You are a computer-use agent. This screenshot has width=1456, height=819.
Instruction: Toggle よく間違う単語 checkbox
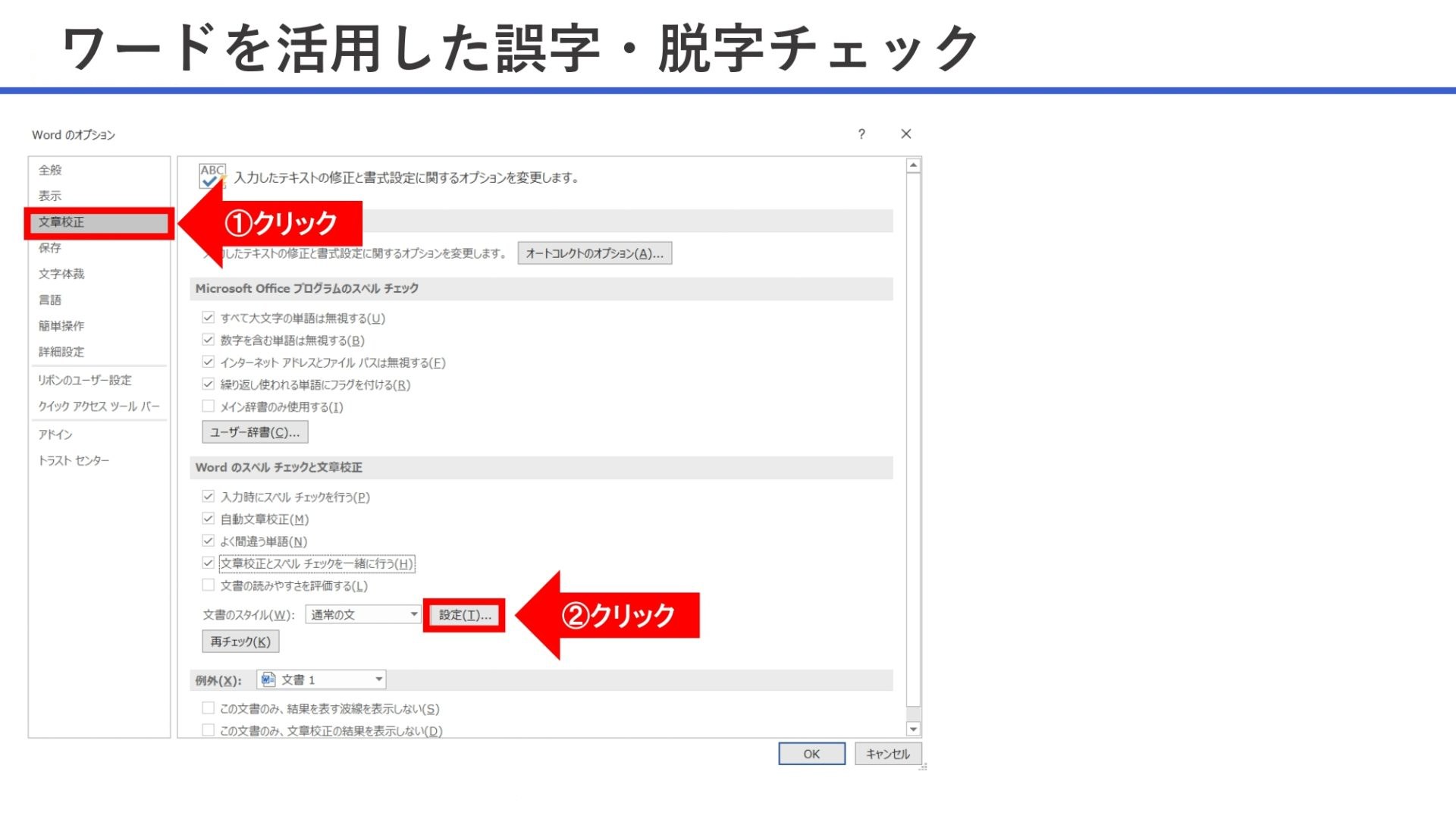pyautogui.click(x=208, y=541)
